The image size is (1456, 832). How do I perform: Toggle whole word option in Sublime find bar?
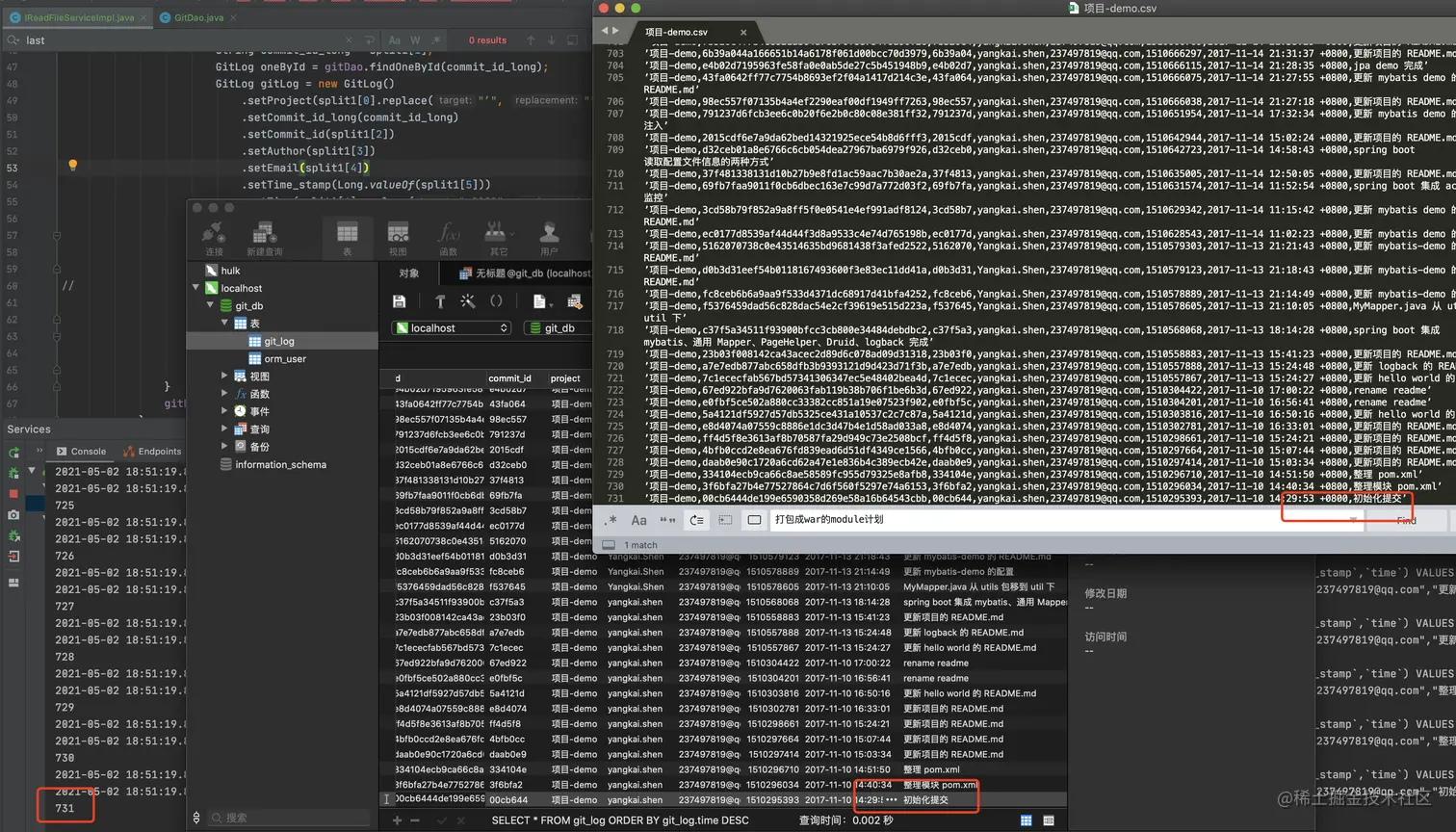(x=667, y=520)
